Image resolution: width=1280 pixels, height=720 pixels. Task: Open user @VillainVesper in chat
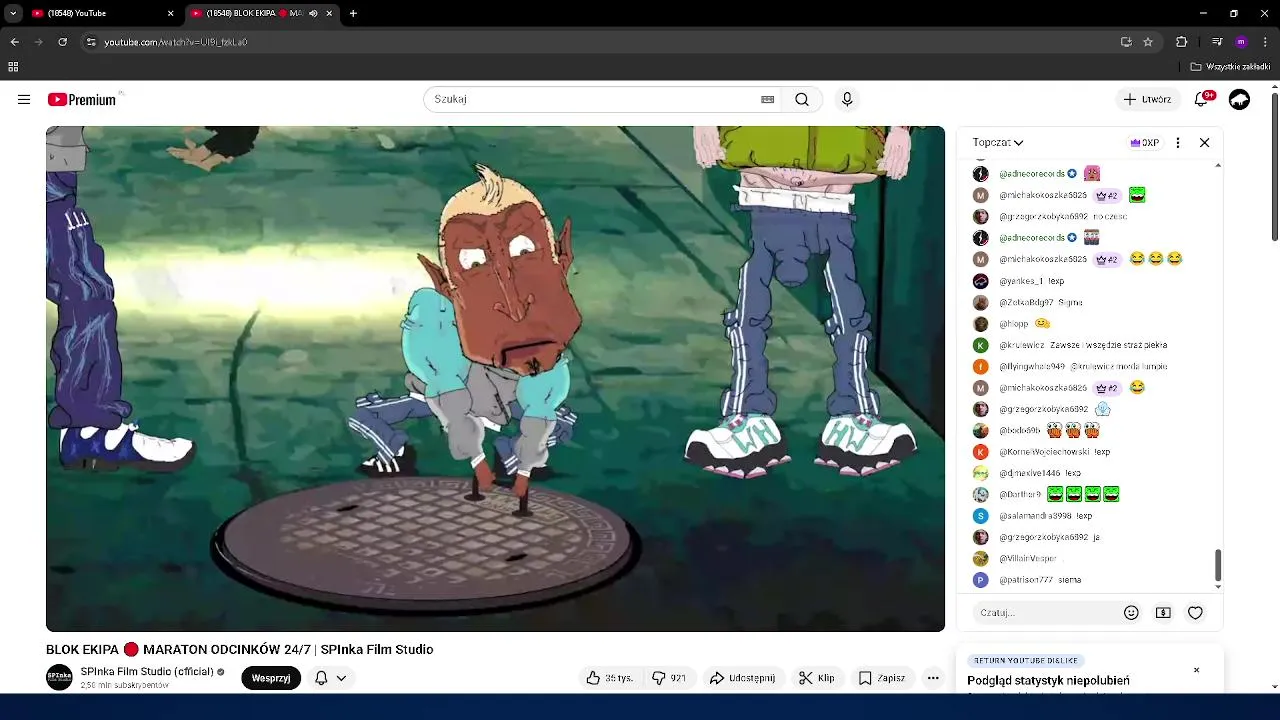click(1028, 559)
